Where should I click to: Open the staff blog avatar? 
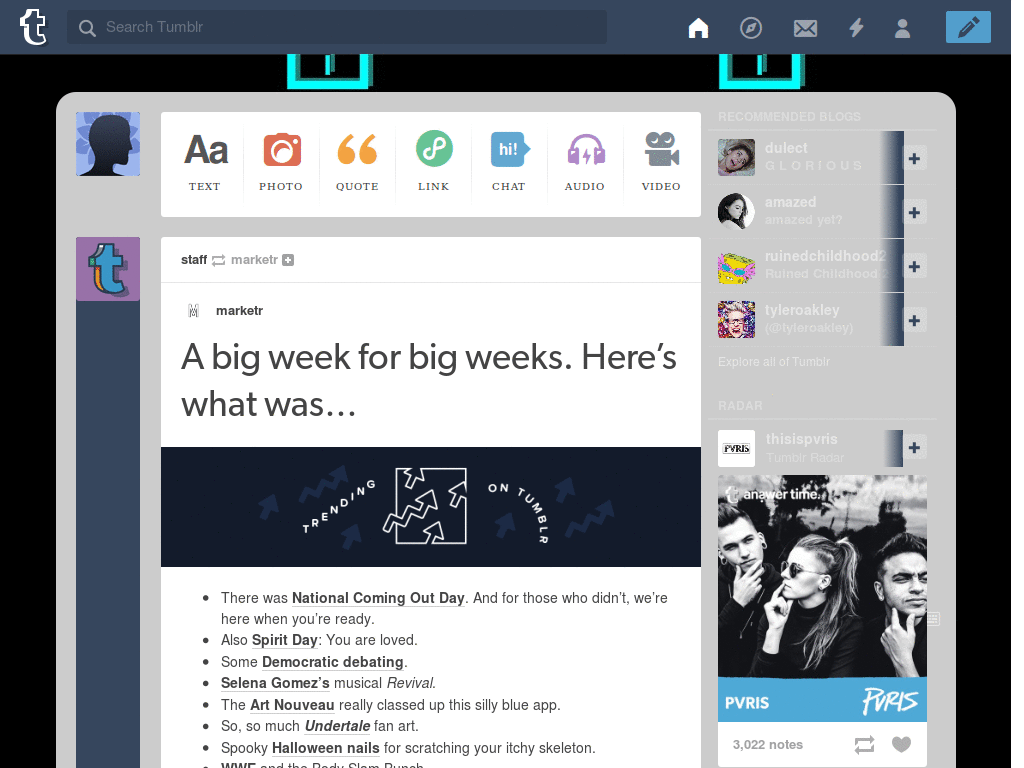(108, 268)
